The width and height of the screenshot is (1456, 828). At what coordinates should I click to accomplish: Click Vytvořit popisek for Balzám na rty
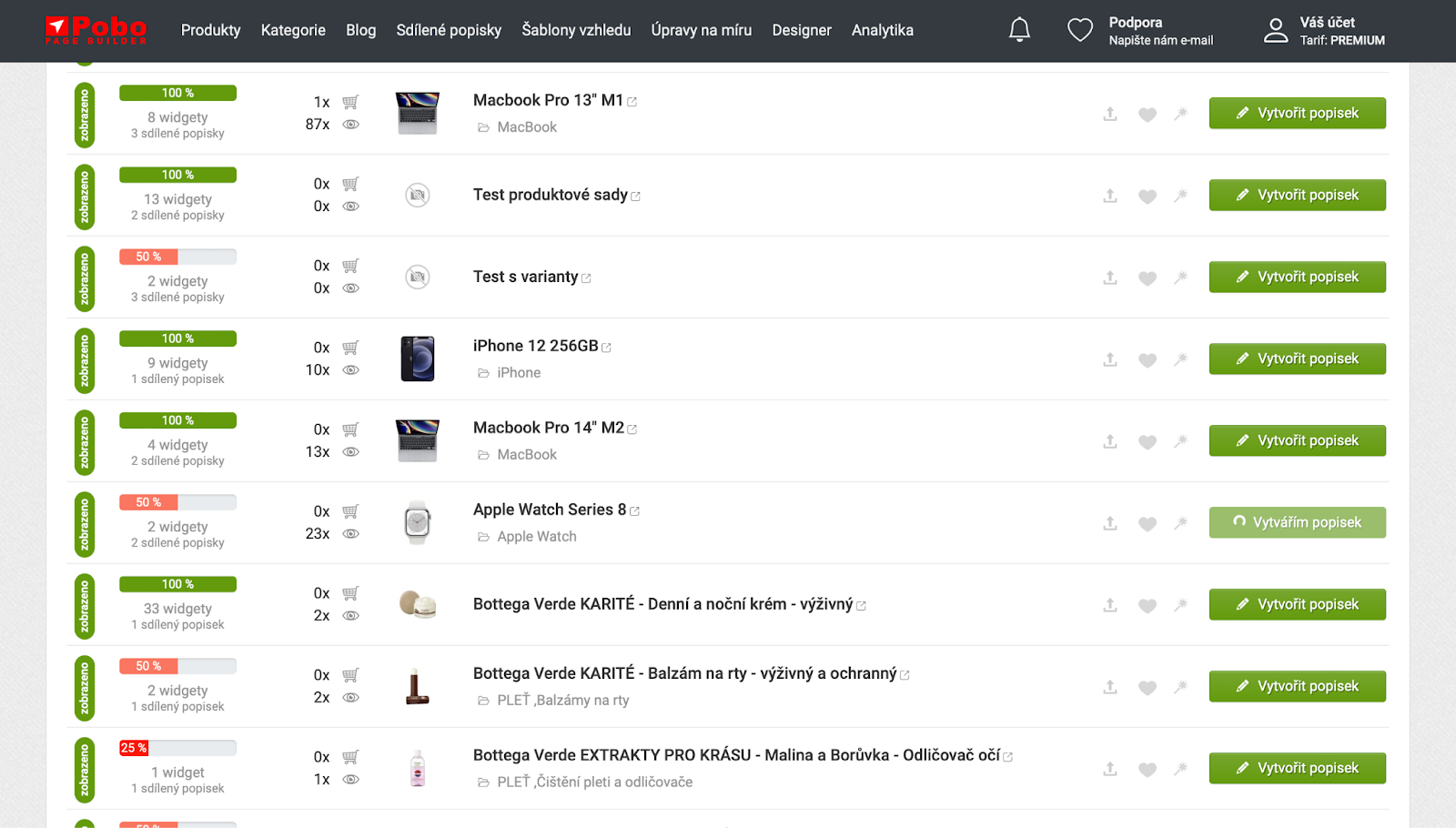pyautogui.click(x=1298, y=687)
